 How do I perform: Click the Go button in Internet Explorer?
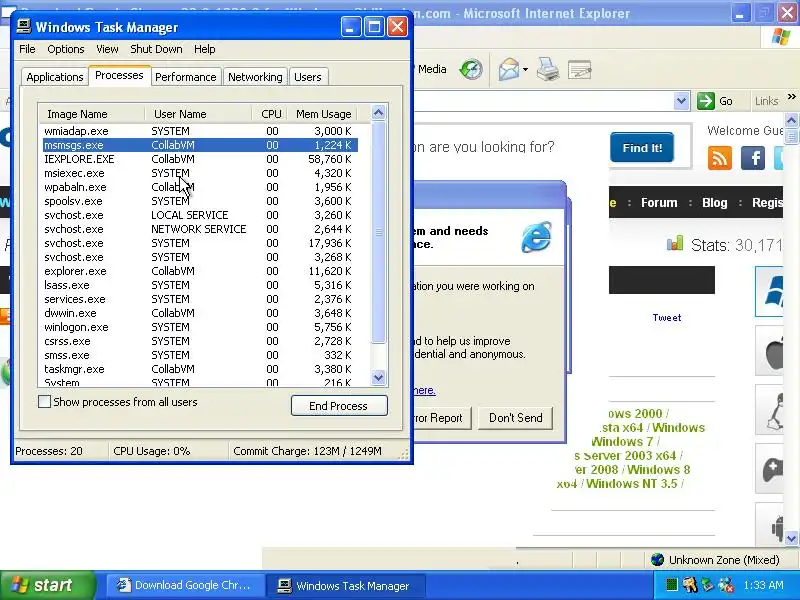point(715,101)
